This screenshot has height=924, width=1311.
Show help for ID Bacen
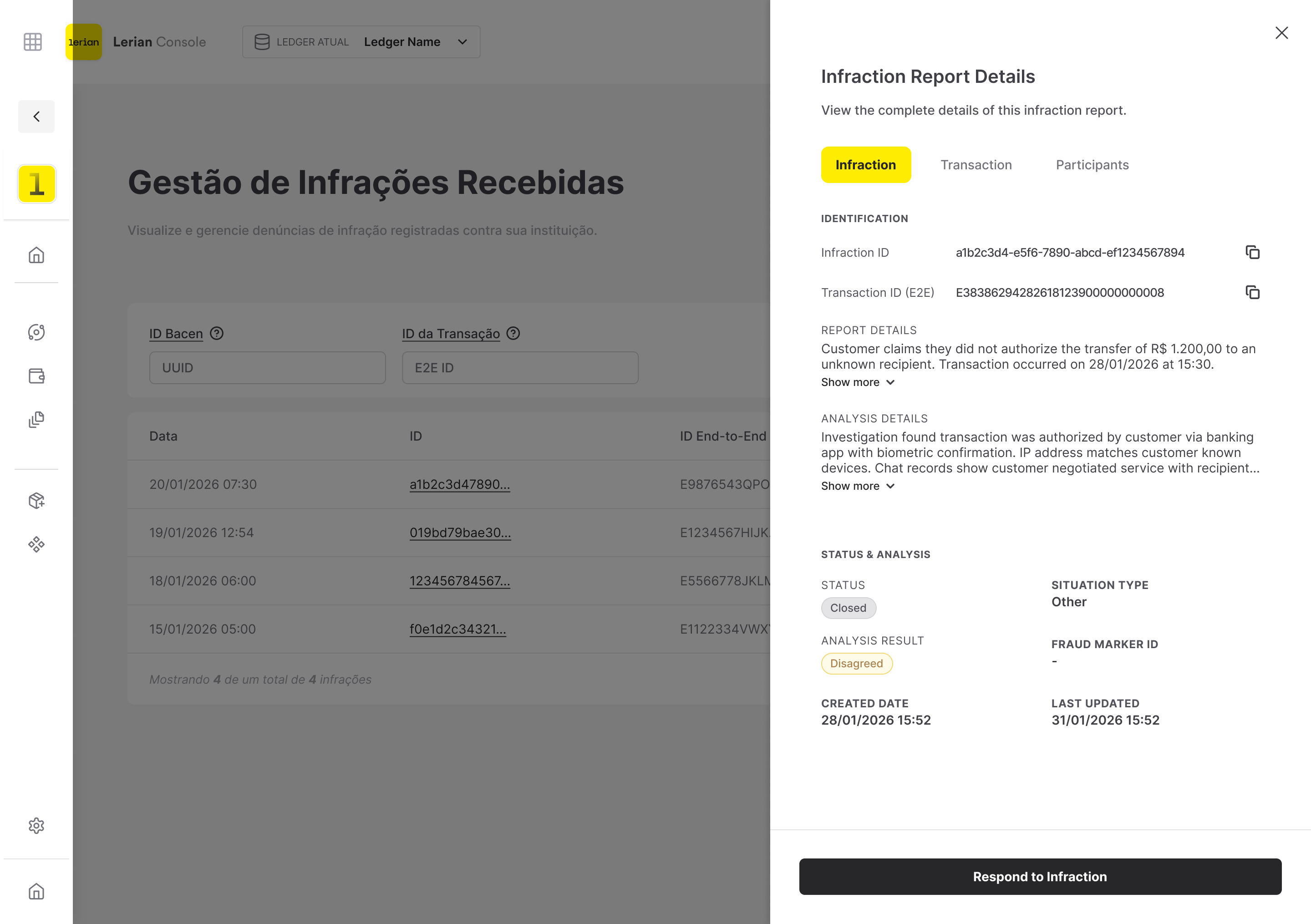pos(217,334)
